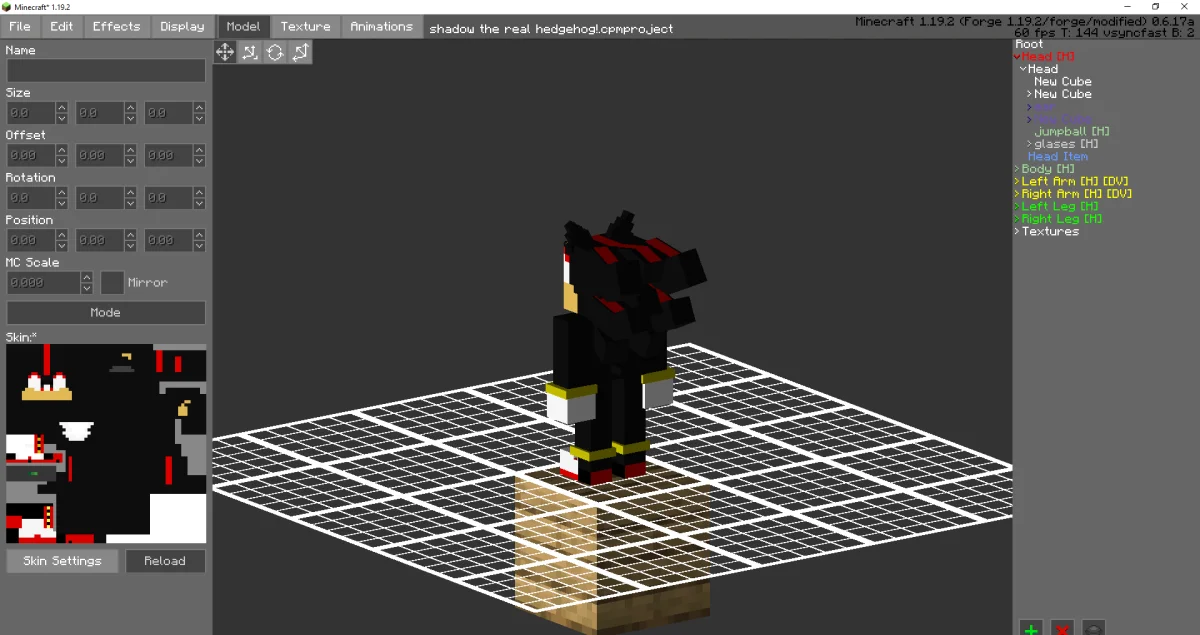This screenshot has height=635, width=1200.
Task: Collapse the white Head node arrow
Action: 1023,69
